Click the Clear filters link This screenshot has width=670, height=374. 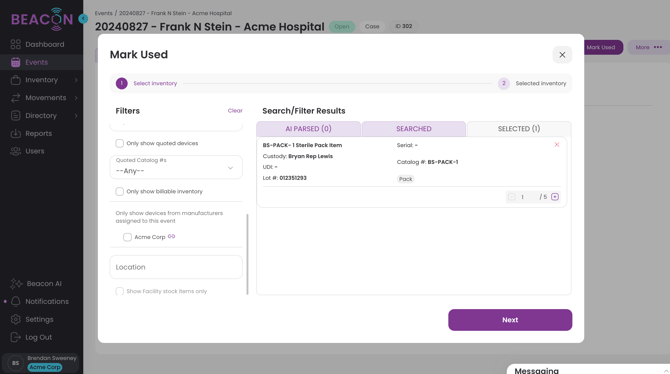click(x=235, y=111)
